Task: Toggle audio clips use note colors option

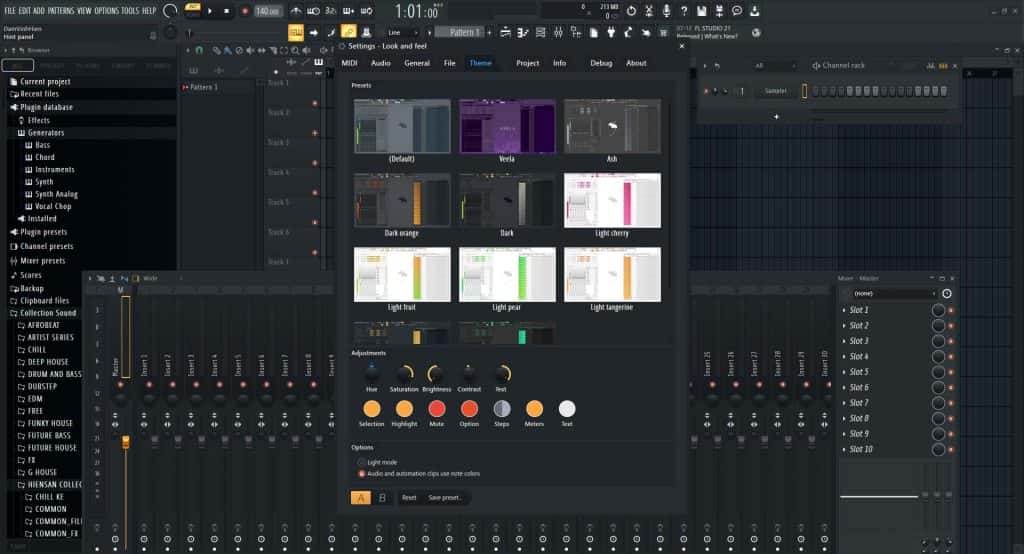Action: point(361,474)
